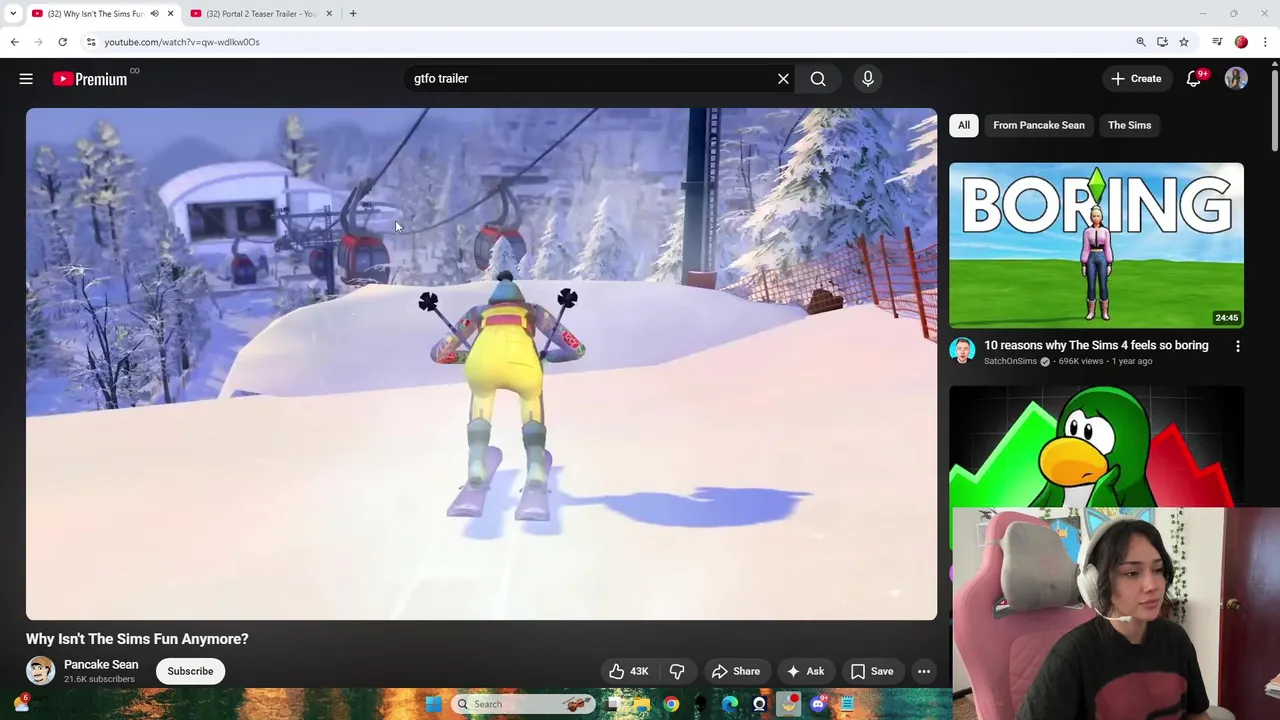1280x720 pixels.
Task: Open the Chrome zoom magnifier icon
Action: coord(1140,42)
